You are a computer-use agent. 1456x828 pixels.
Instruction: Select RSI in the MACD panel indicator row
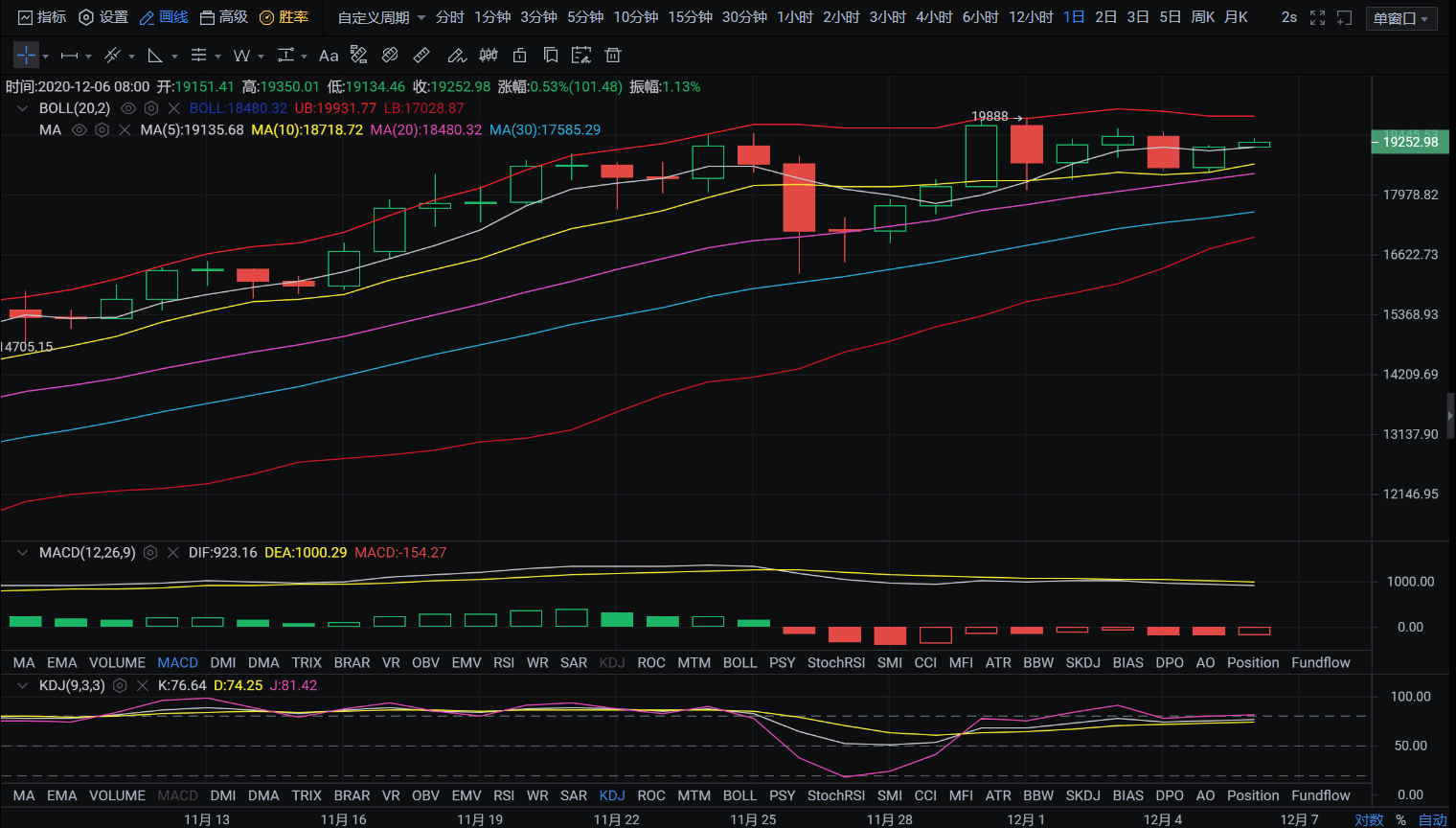[504, 662]
